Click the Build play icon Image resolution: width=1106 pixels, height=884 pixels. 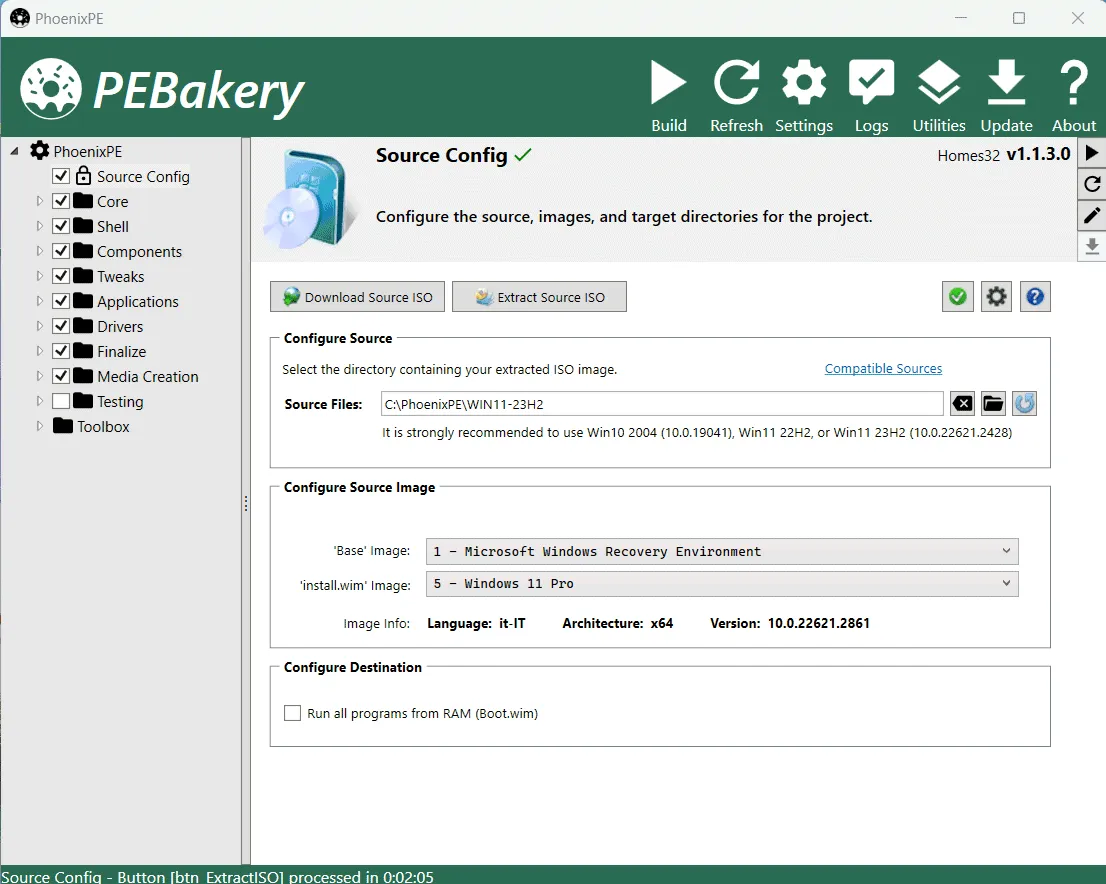[x=668, y=84]
